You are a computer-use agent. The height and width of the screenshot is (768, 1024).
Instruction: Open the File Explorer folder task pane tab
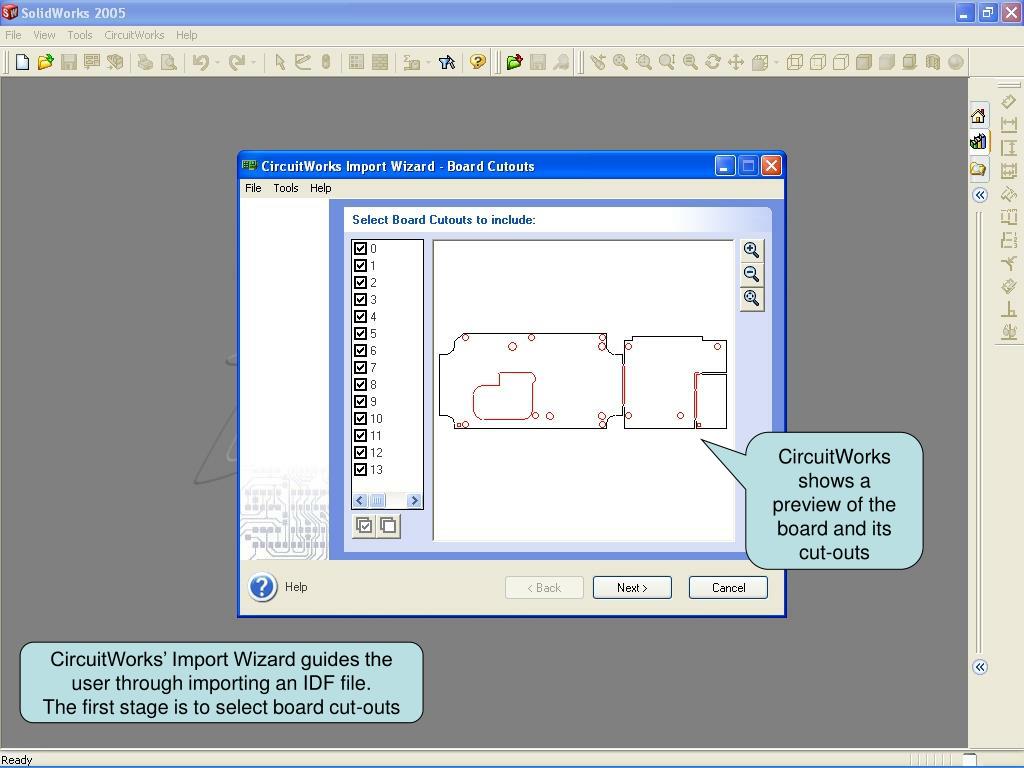[978, 169]
